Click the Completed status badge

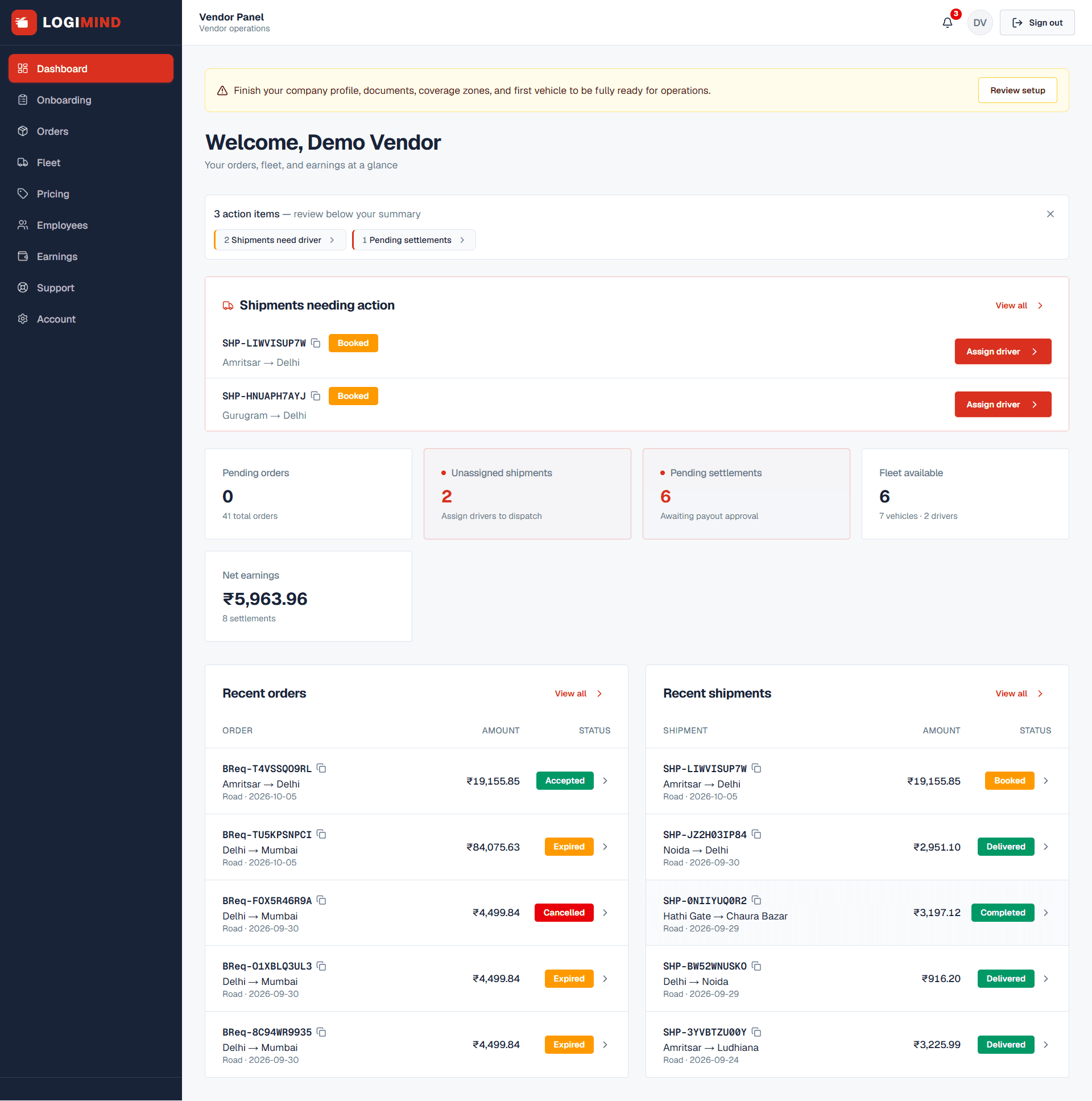click(1003, 913)
